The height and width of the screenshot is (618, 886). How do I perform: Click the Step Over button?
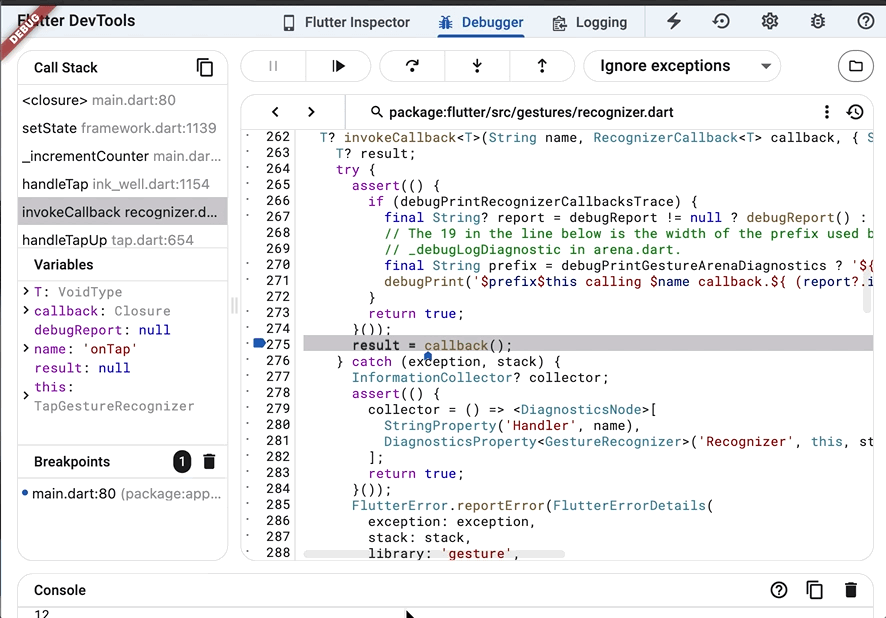click(x=412, y=66)
